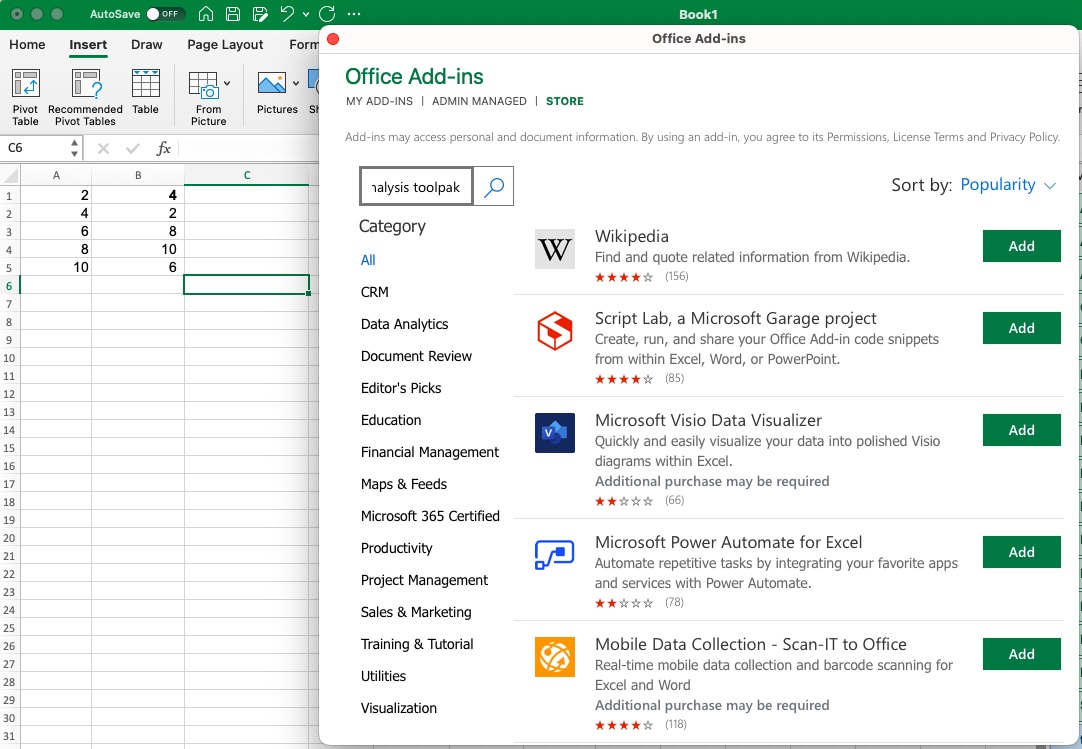1082x749 pixels.
Task: Click the add-in search text field
Action: point(416,186)
